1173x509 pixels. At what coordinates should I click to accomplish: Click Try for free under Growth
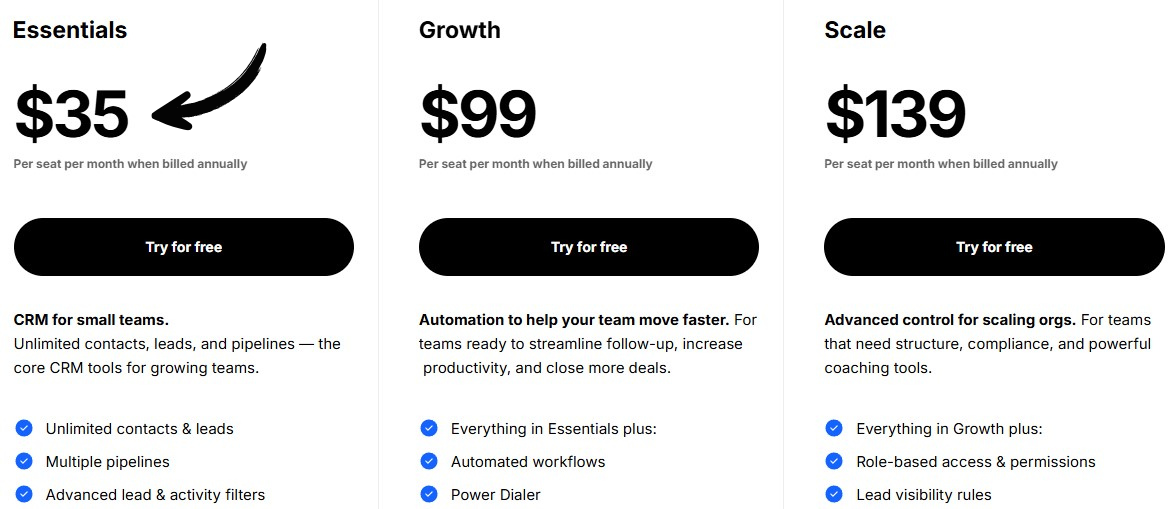click(x=589, y=247)
